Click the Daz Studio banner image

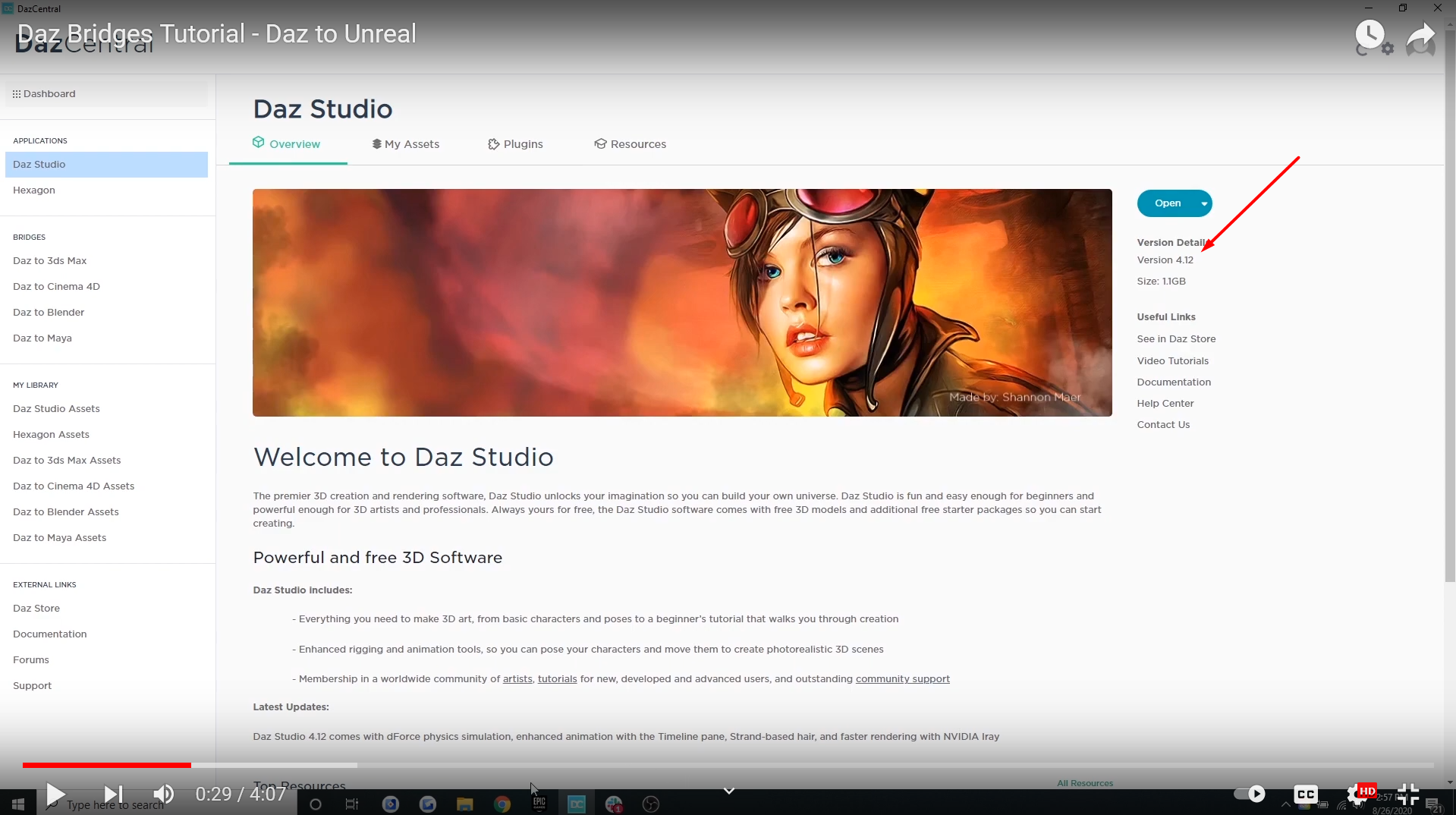682,303
